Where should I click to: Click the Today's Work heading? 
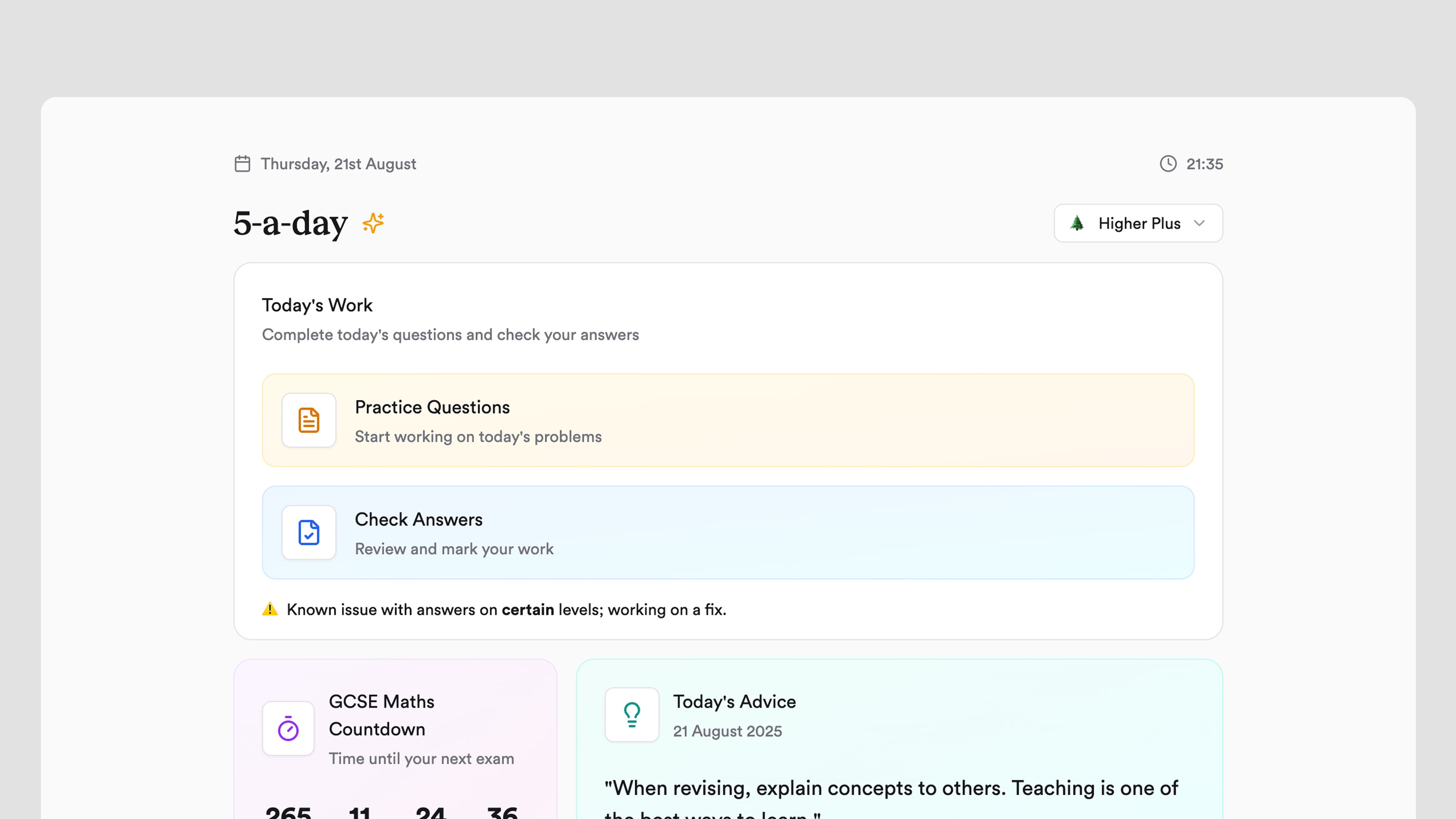tap(317, 305)
